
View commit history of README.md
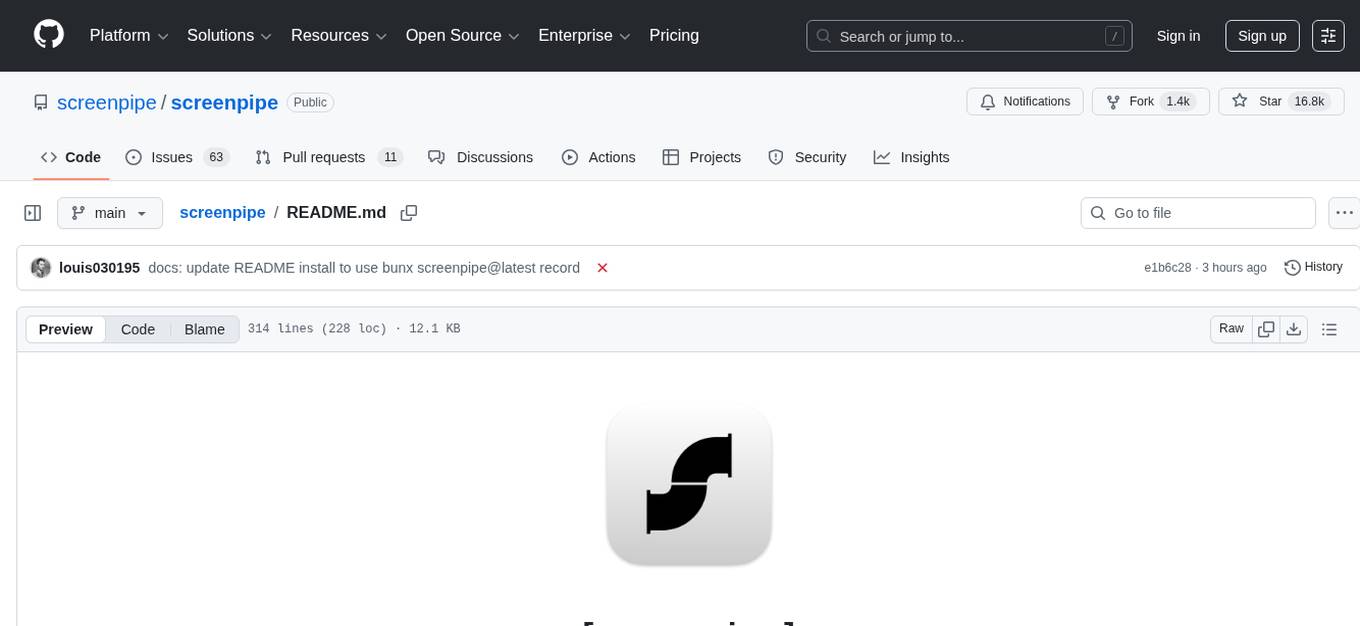(x=1312, y=267)
